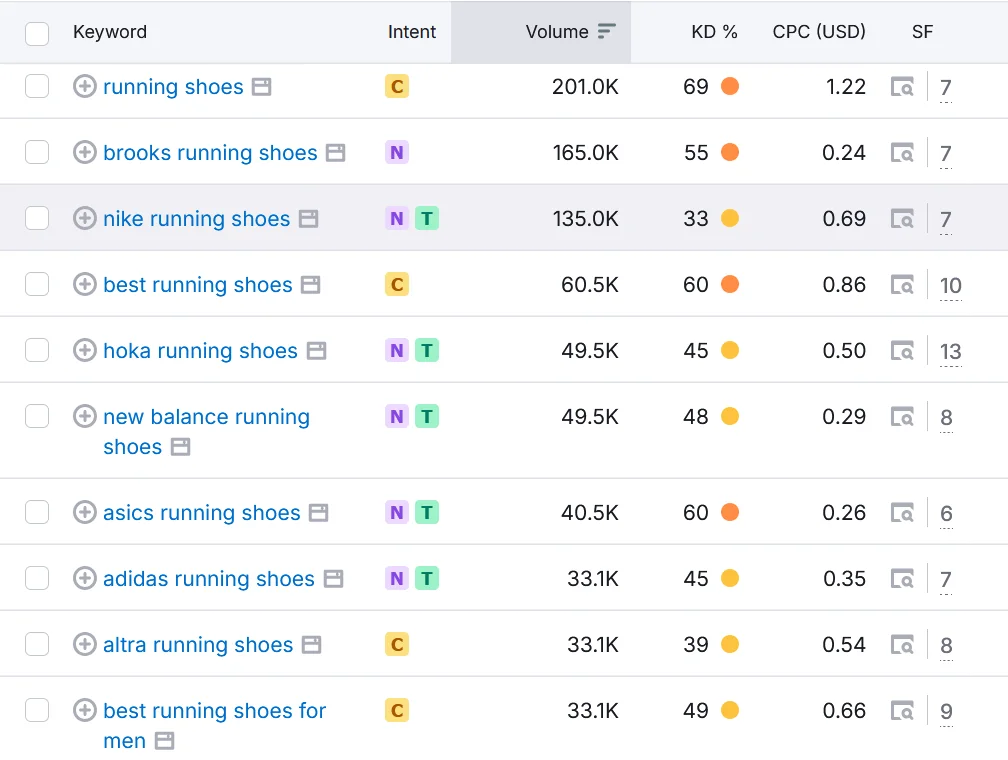
Task: Open the keyword link "hoka running shoes"
Action: tap(198, 350)
